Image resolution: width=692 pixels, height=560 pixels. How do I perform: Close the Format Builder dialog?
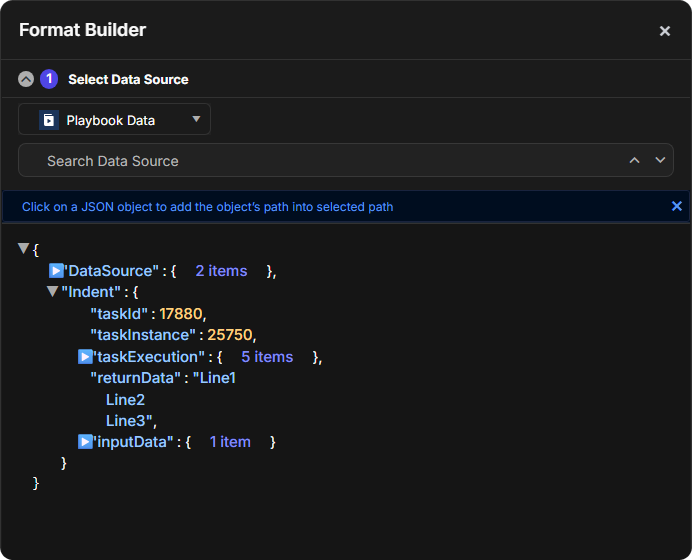tap(665, 31)
